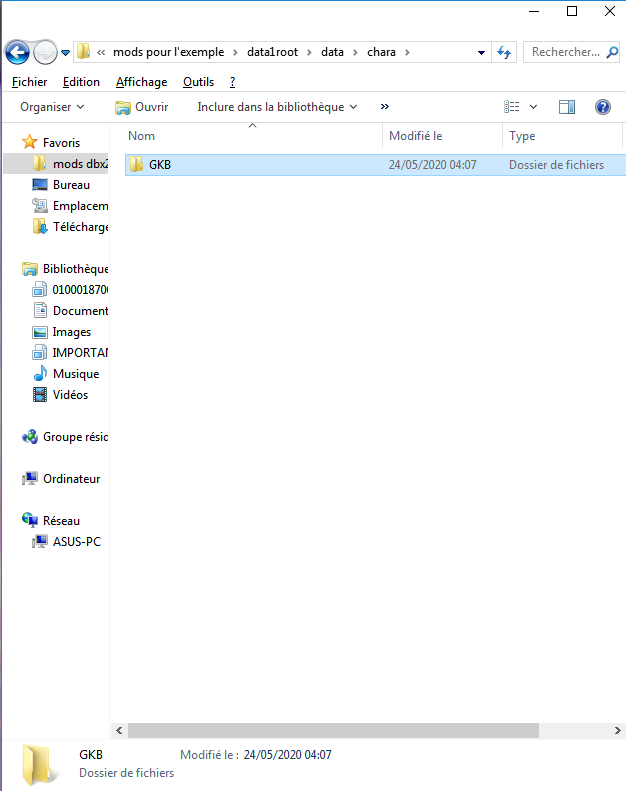Open the ? help menu

click(232, 82)
